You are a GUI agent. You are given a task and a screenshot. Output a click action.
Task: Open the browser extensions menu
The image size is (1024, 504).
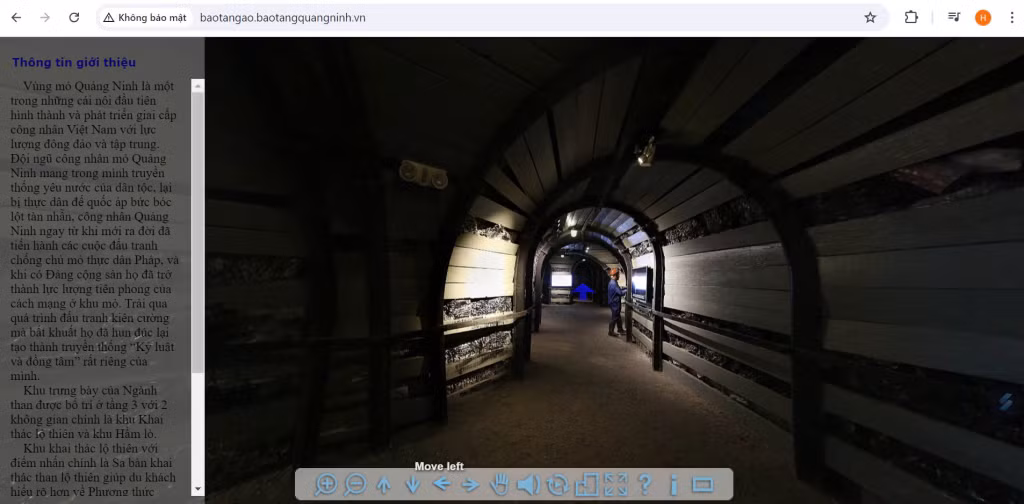(911, 18)
